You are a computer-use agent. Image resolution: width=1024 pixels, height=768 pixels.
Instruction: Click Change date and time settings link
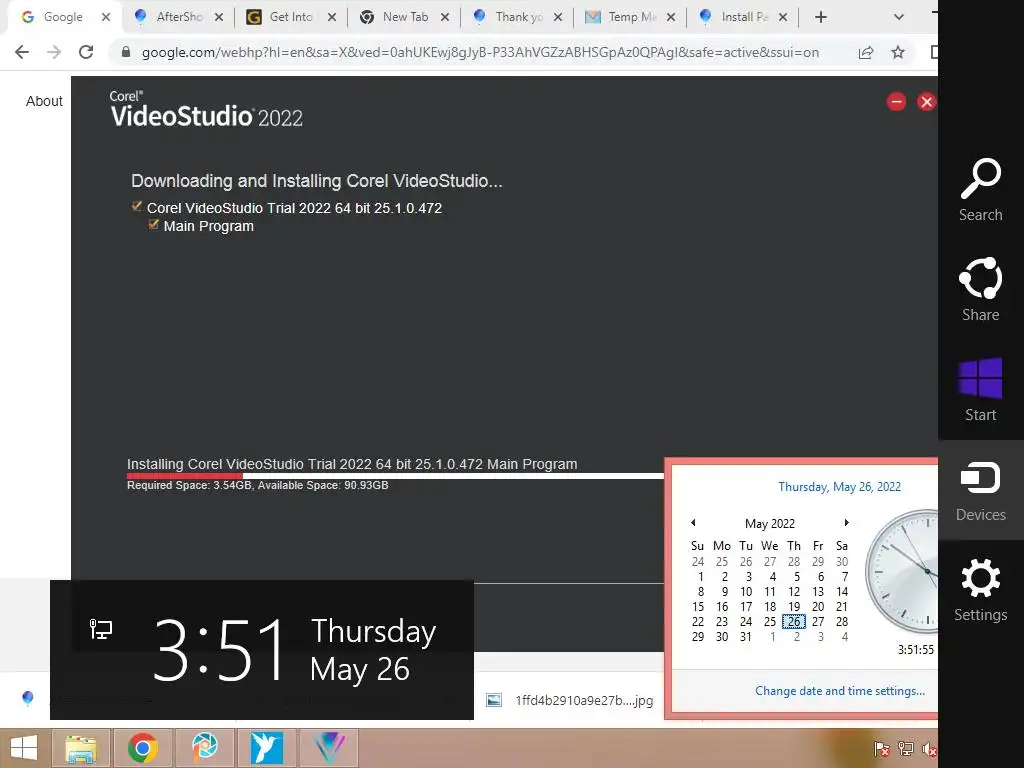point(840,691)
